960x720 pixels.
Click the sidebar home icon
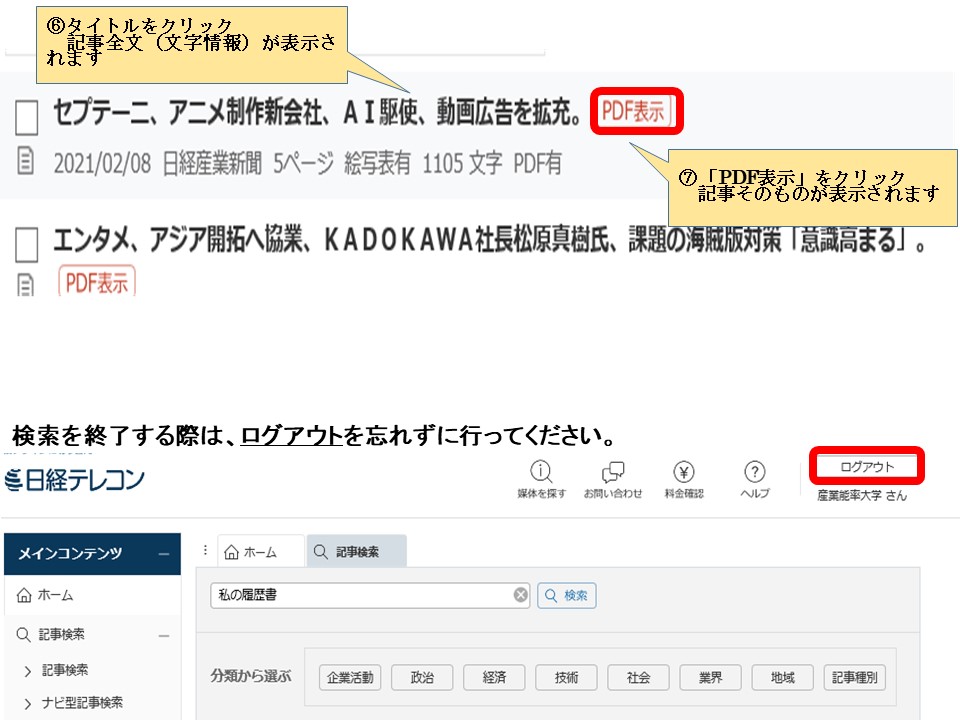(x=24, y=595)
